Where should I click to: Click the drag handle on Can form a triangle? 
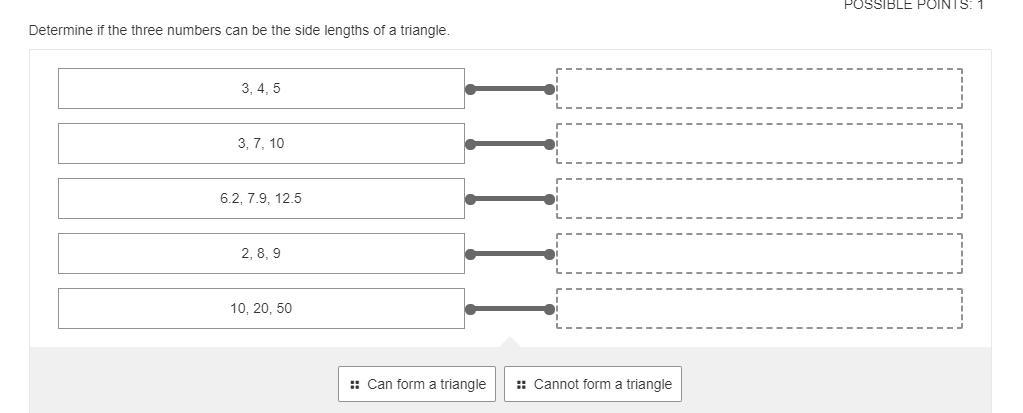[x=355, y=384]
